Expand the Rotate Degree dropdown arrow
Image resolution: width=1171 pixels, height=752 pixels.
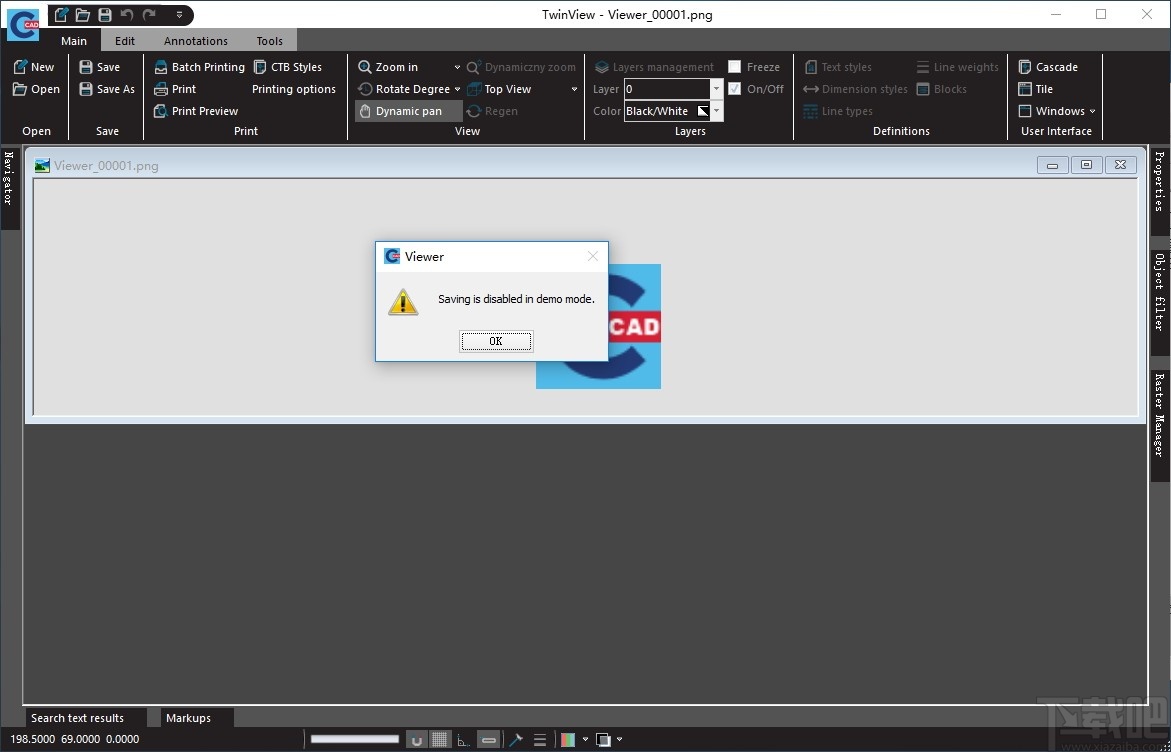pos(457,89)
